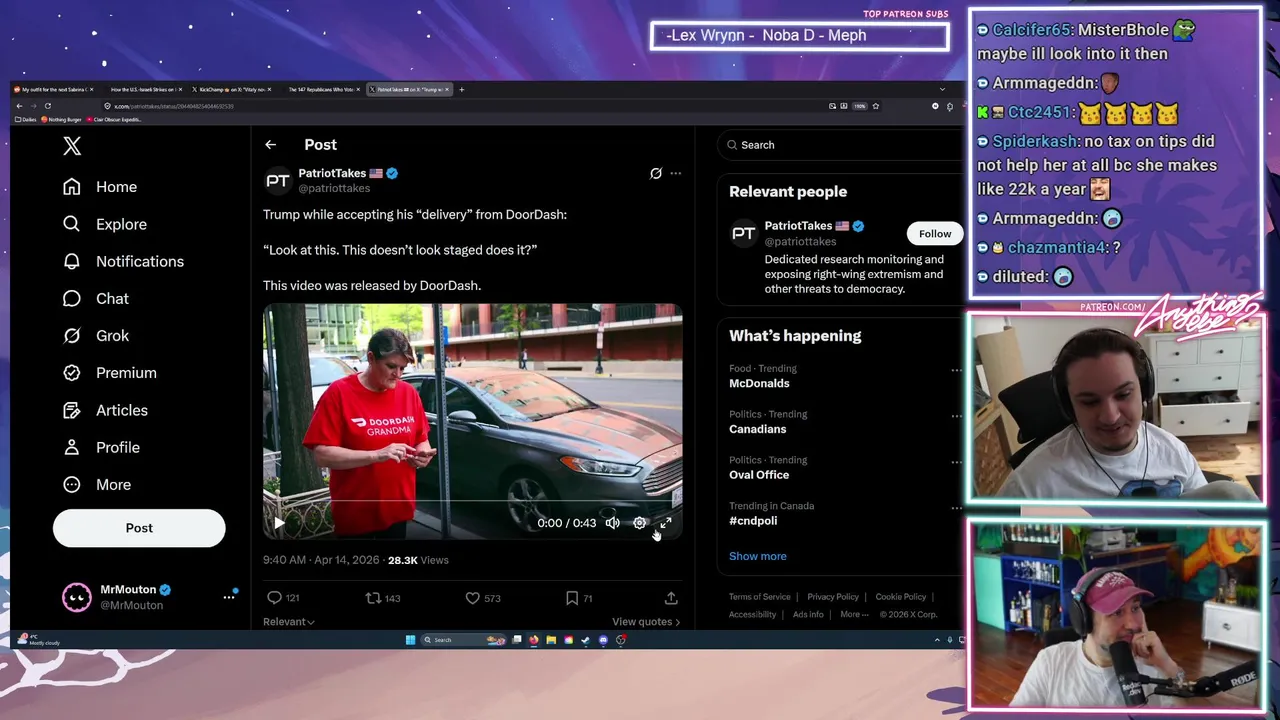The image size is (1280, 720).
Task: Open View quotes link
Action: coord(646,622)
